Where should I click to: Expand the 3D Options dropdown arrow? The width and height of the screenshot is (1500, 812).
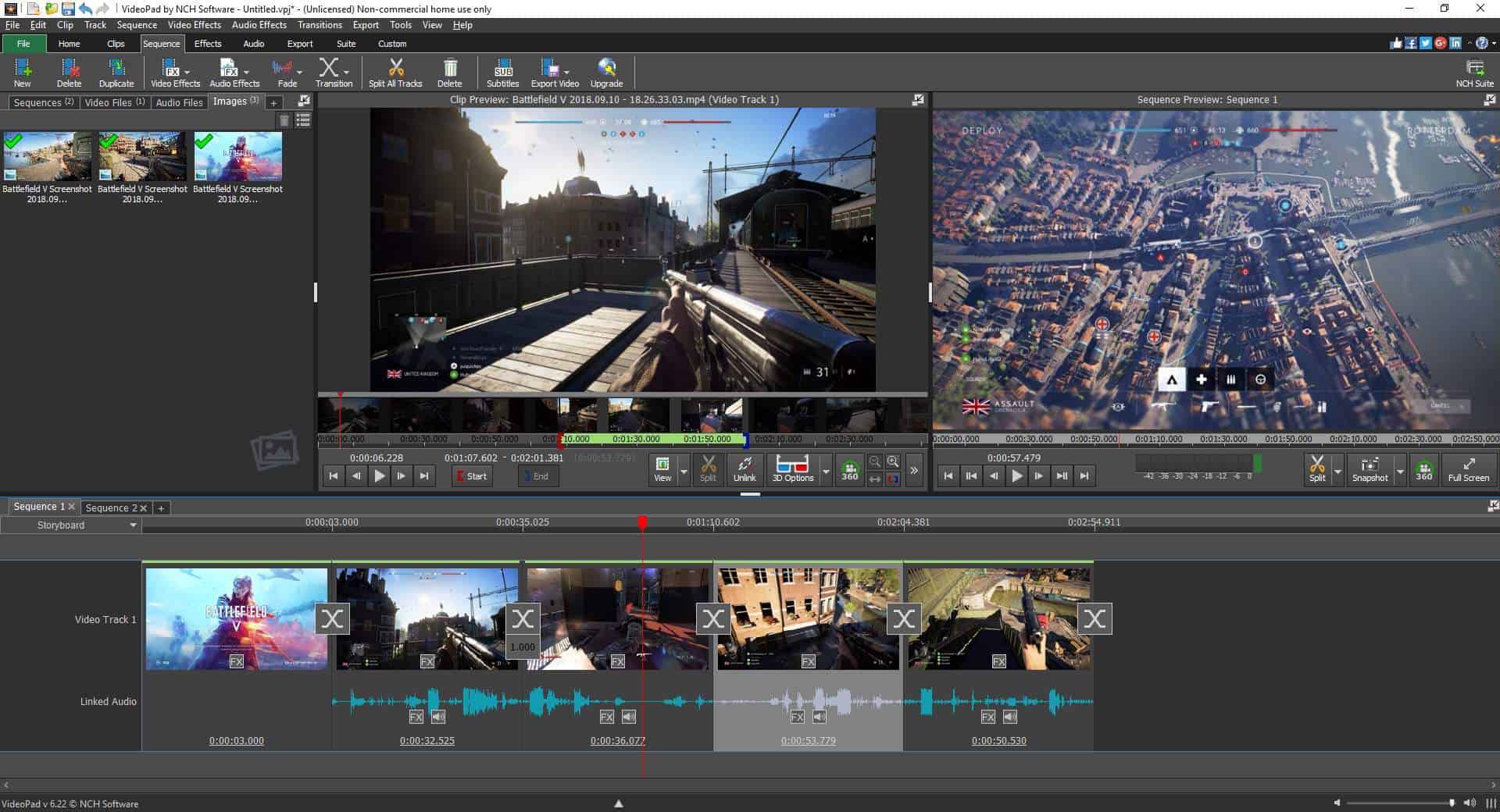(x=826, y=471)
